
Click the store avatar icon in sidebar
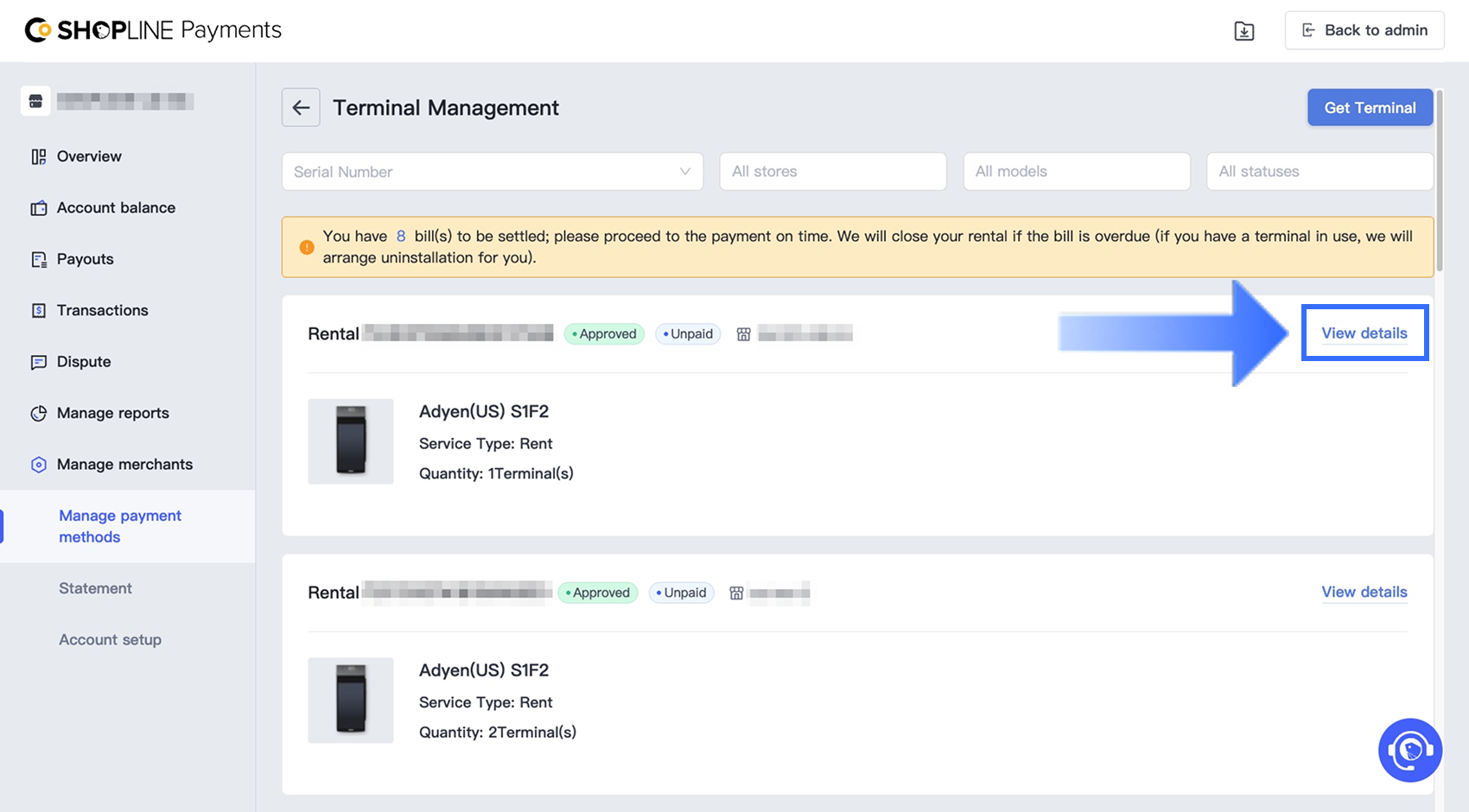click(35, 101)
